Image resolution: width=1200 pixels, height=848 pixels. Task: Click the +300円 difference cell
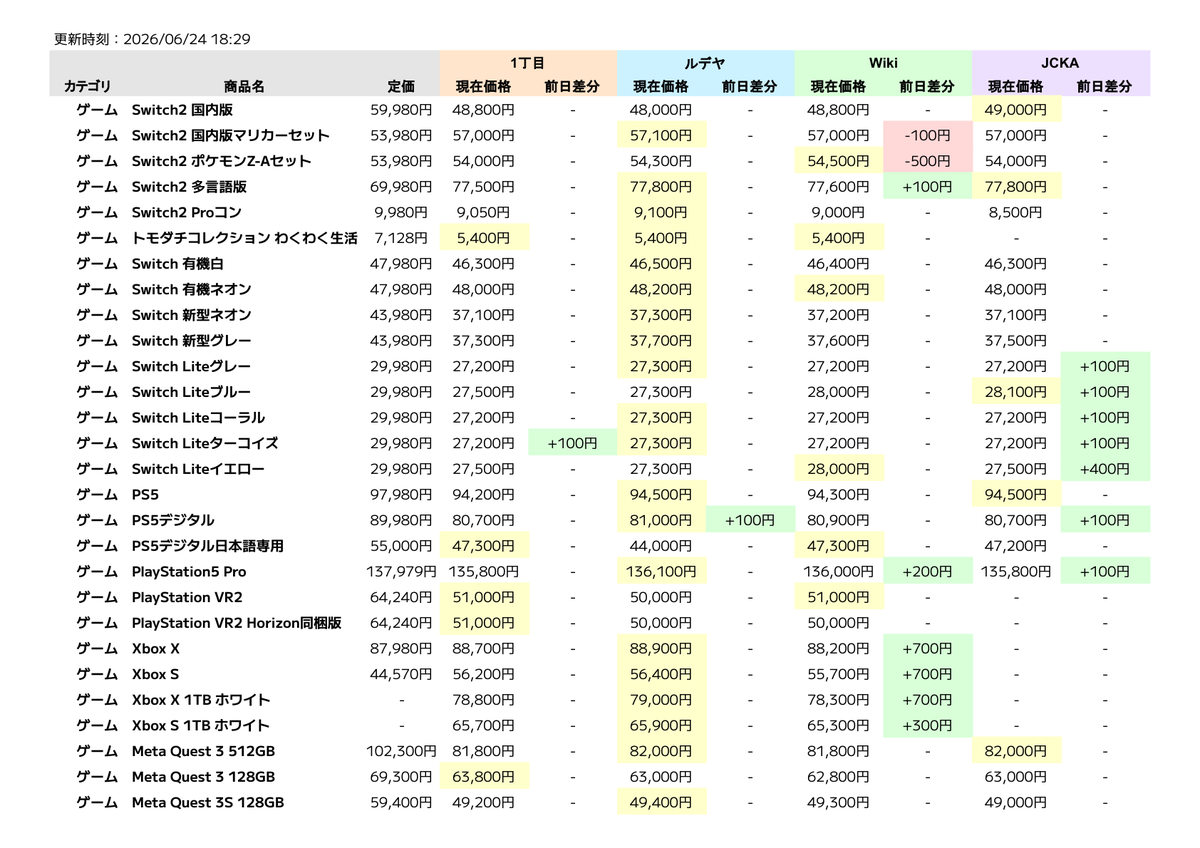pyautogui.click(x=927, y=726)
